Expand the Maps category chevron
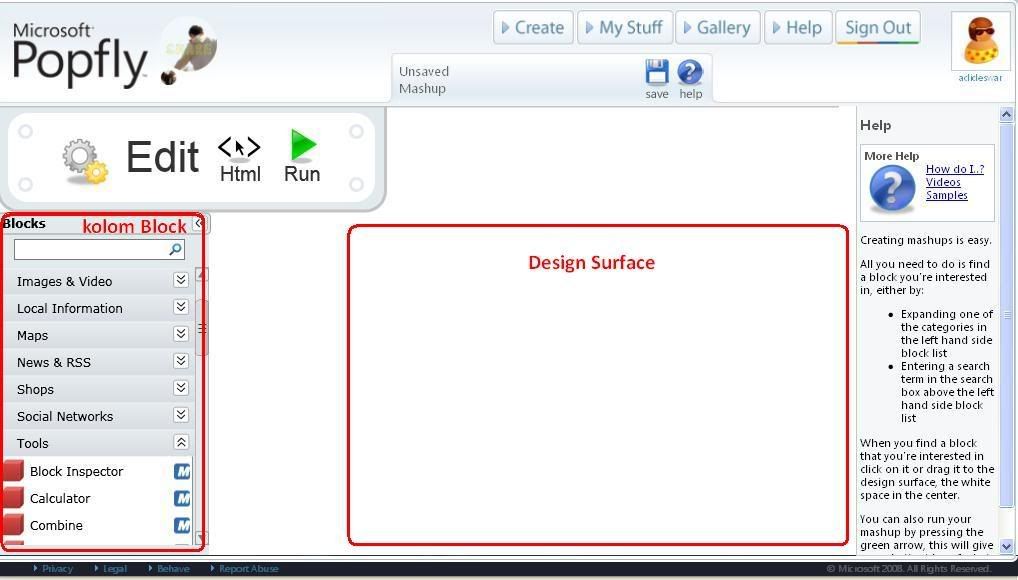Screen dimensions: 1018x580 point(180,334)
